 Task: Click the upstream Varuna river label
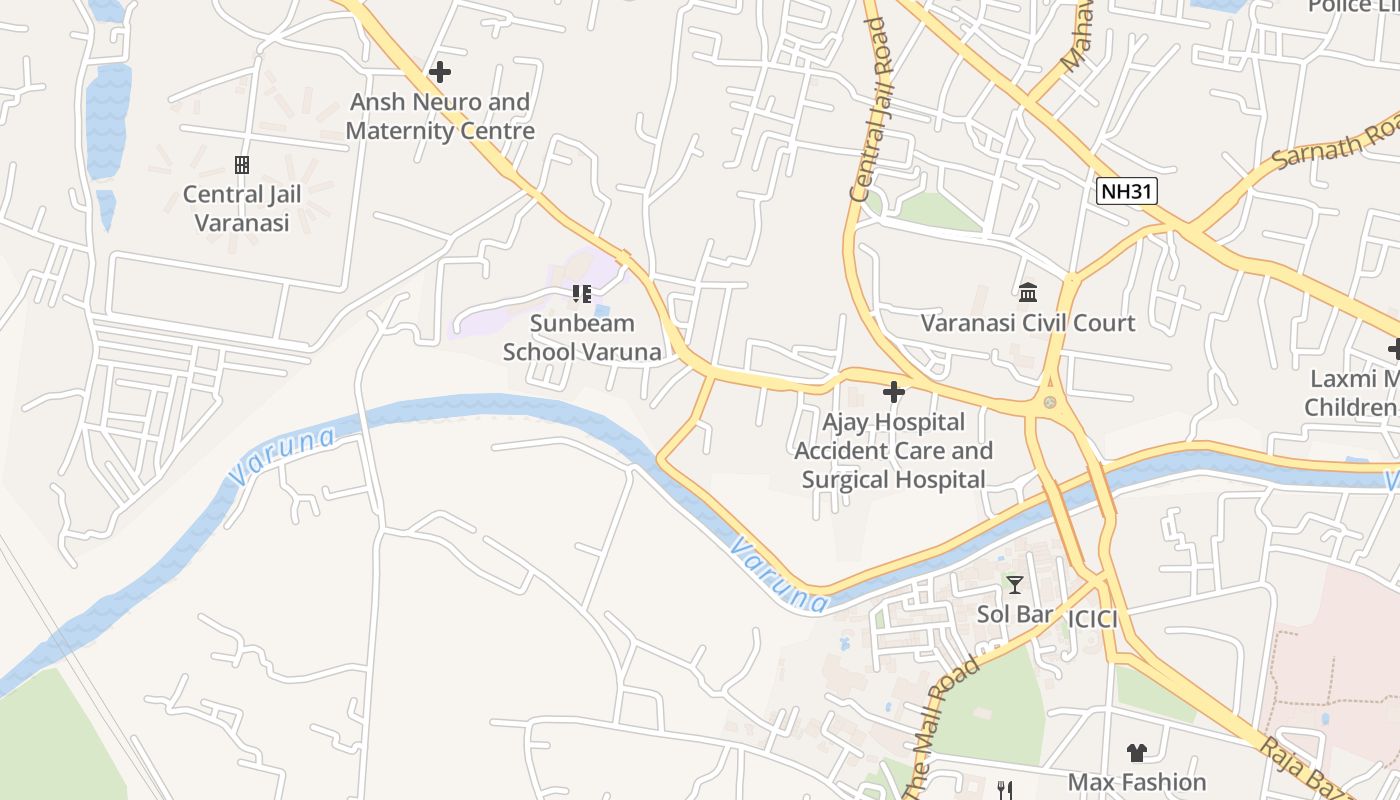[x=281, y=456]
